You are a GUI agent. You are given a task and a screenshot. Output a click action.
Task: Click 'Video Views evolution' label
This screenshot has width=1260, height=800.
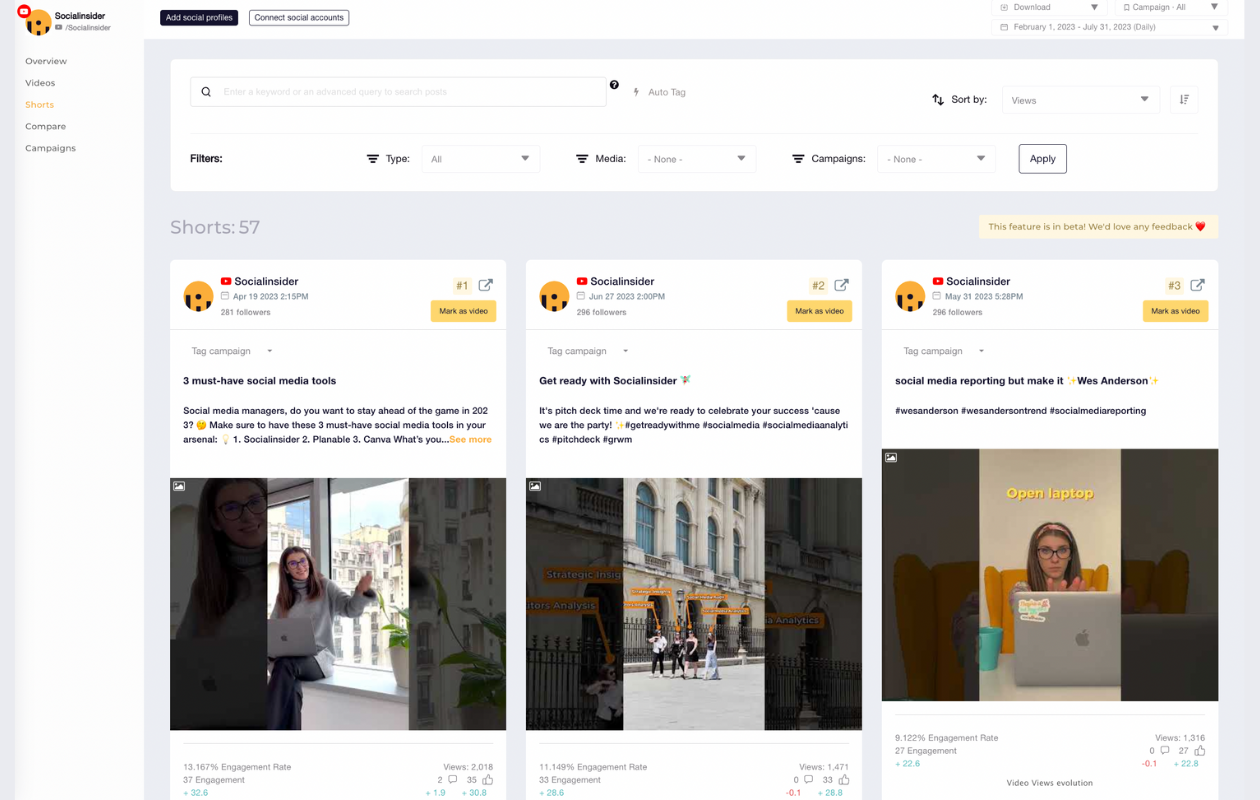pos(1050,783)
